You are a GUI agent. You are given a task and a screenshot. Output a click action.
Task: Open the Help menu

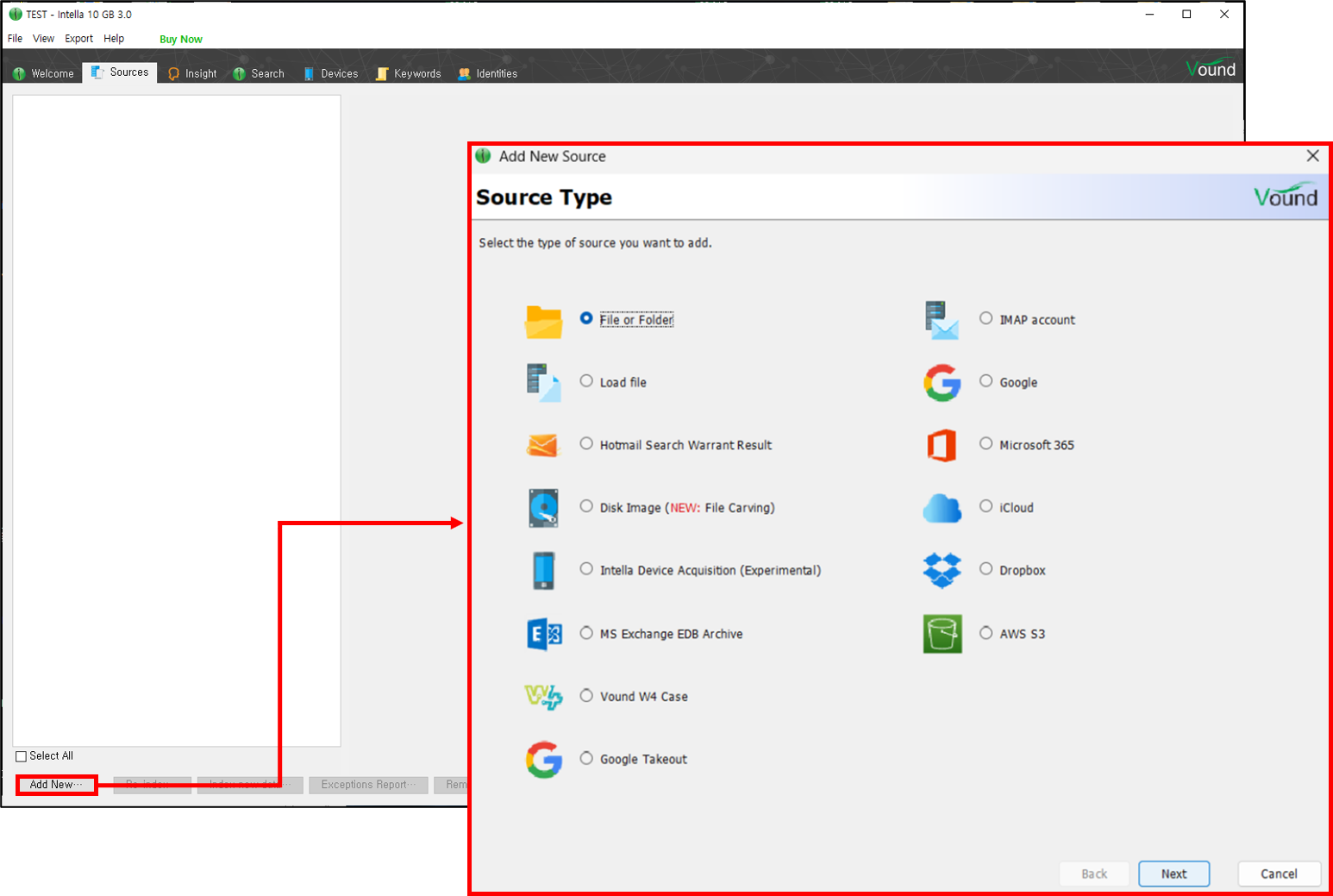114,39
